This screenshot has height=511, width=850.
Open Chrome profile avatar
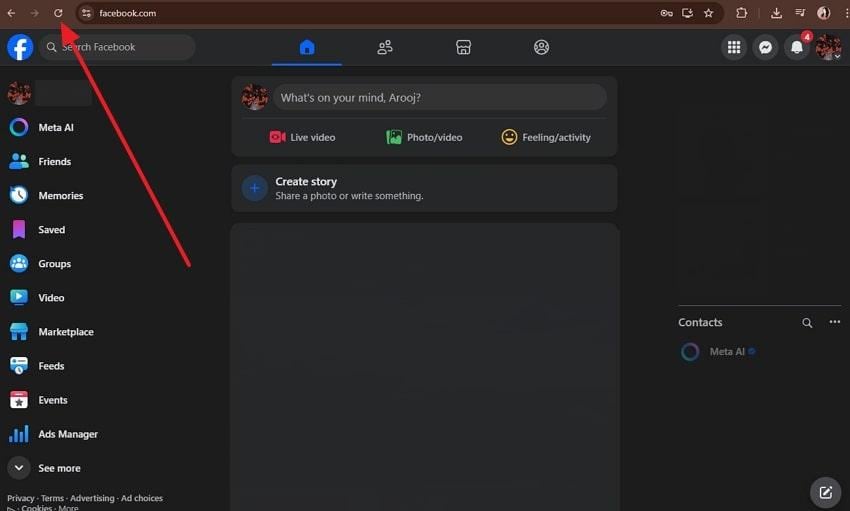823,13
